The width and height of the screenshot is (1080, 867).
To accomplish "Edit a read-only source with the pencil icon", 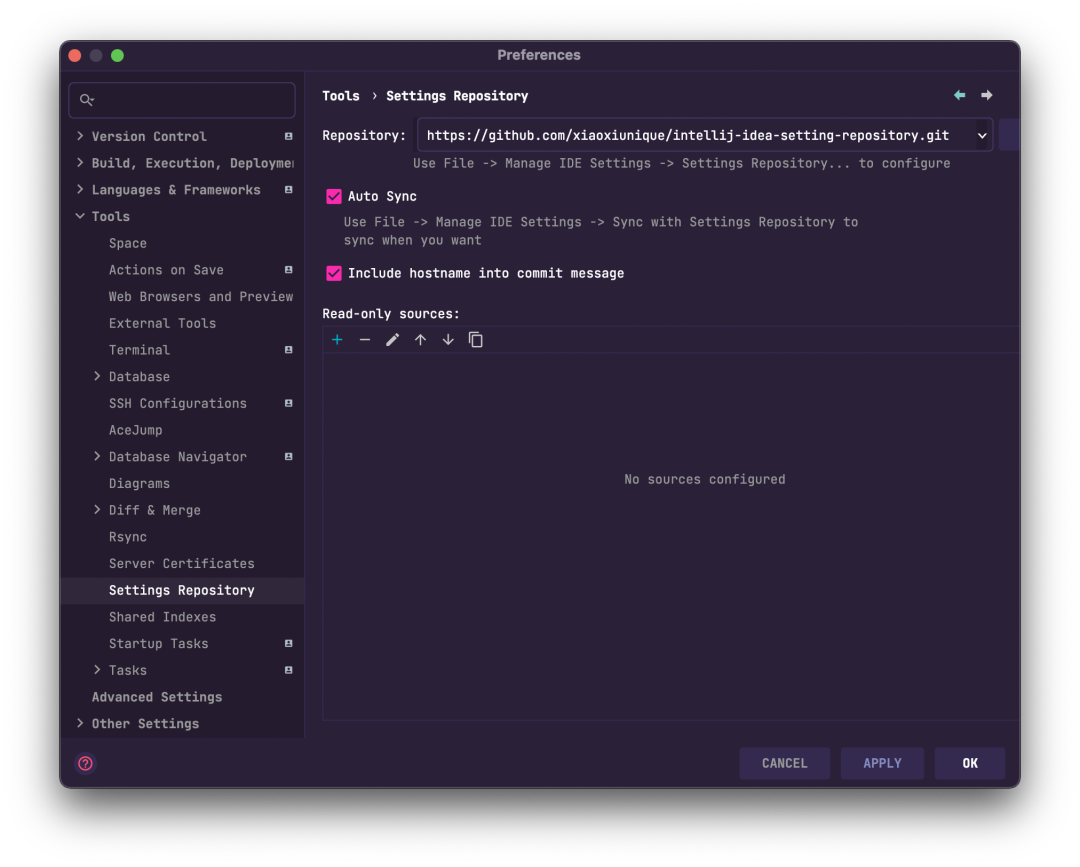I will (x=392, y=339).
